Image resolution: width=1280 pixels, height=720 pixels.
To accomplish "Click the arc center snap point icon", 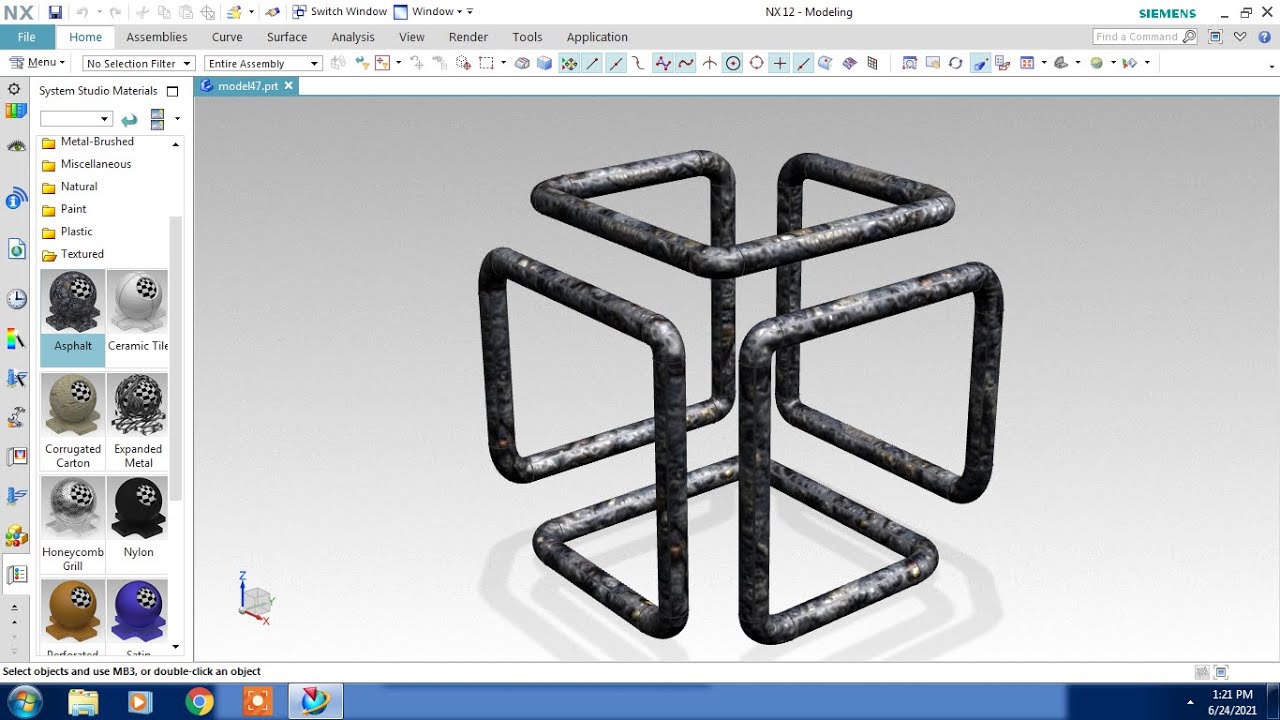I will tap(733, 63).
